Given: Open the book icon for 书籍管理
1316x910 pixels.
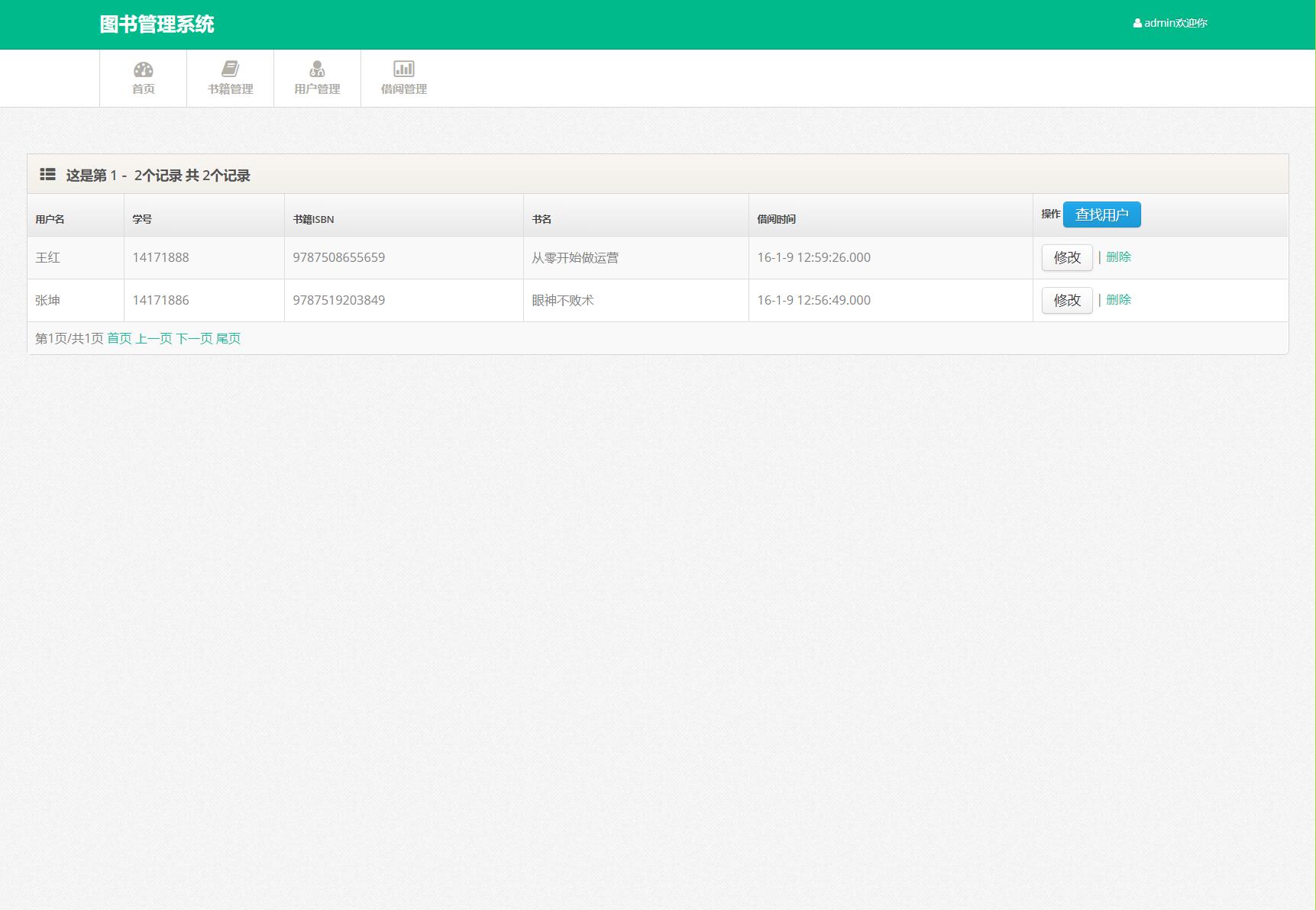Looking at the screenshot, I should coord(230,69).
